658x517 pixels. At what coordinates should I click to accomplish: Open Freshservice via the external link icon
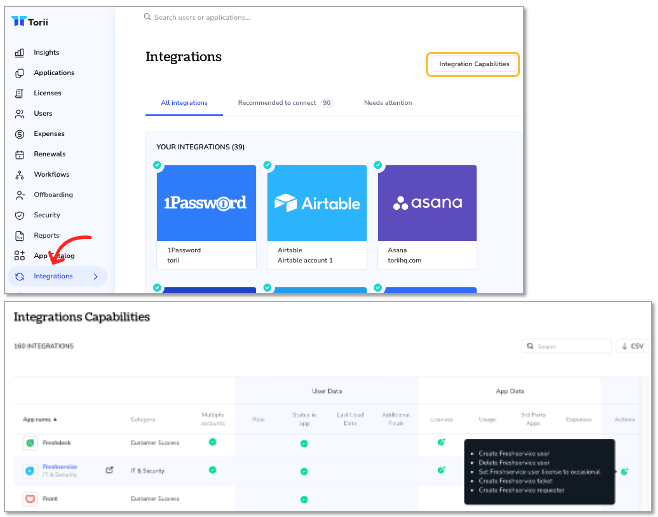[110, 470]
